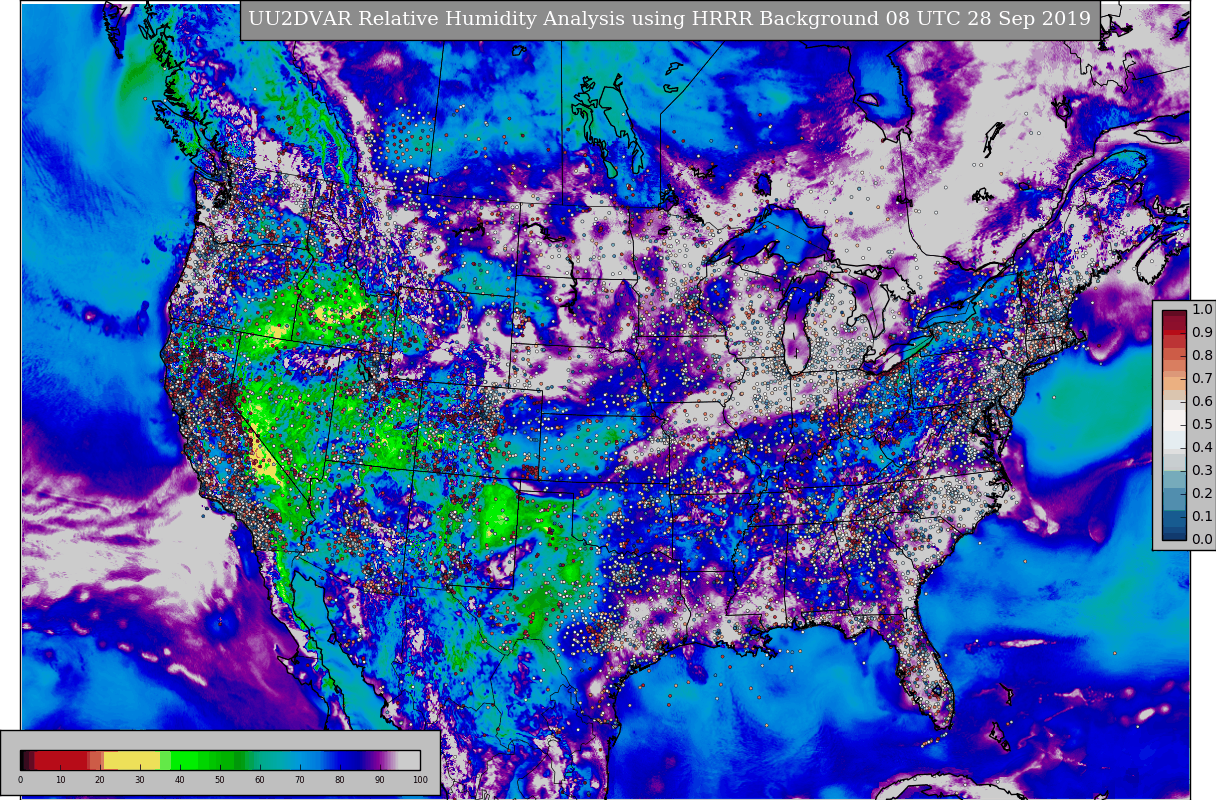
Task: Click the 0.7 label on the right colorbar
Action: tap(1202, 379)
